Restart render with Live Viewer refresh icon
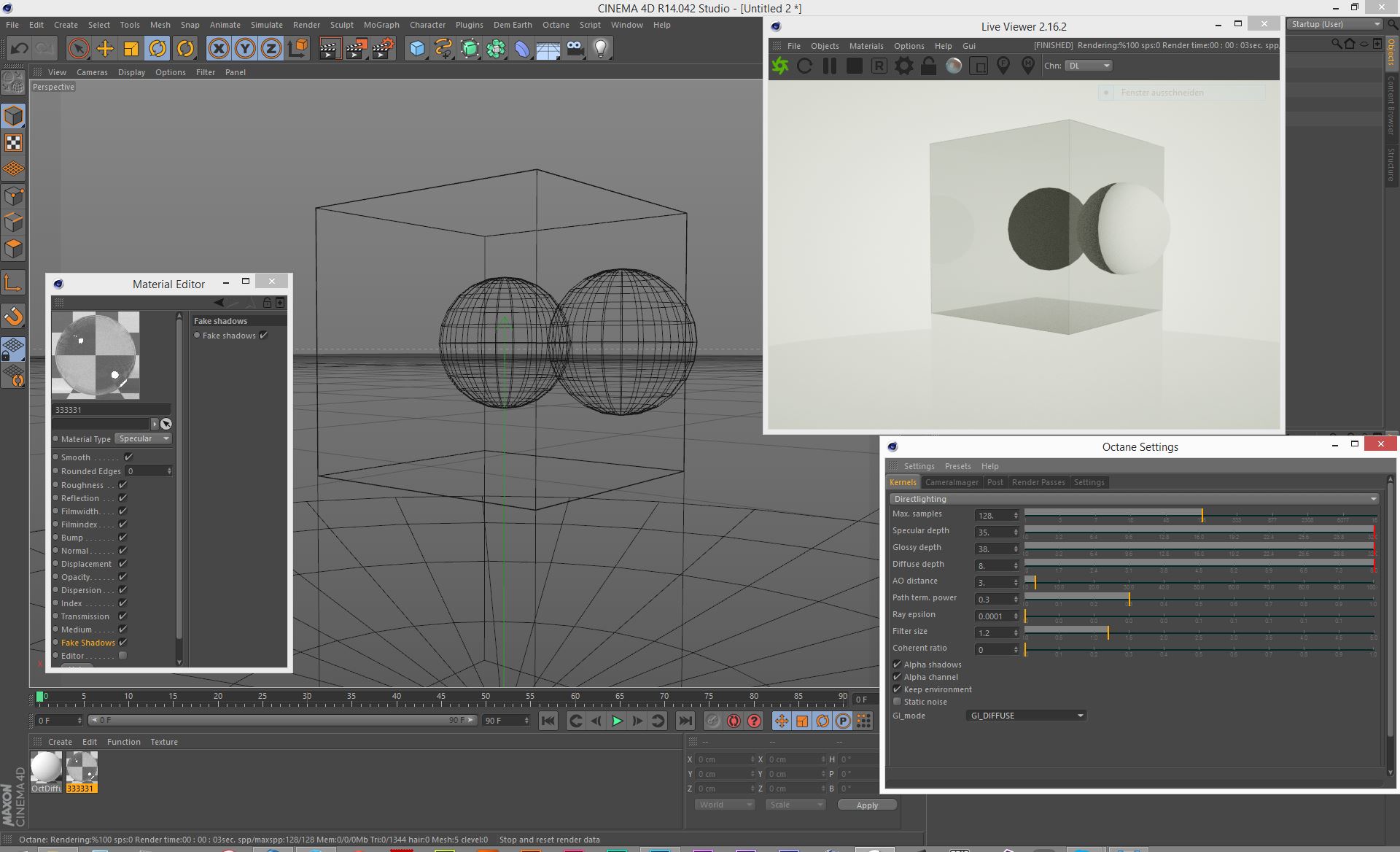 point(805,66)
